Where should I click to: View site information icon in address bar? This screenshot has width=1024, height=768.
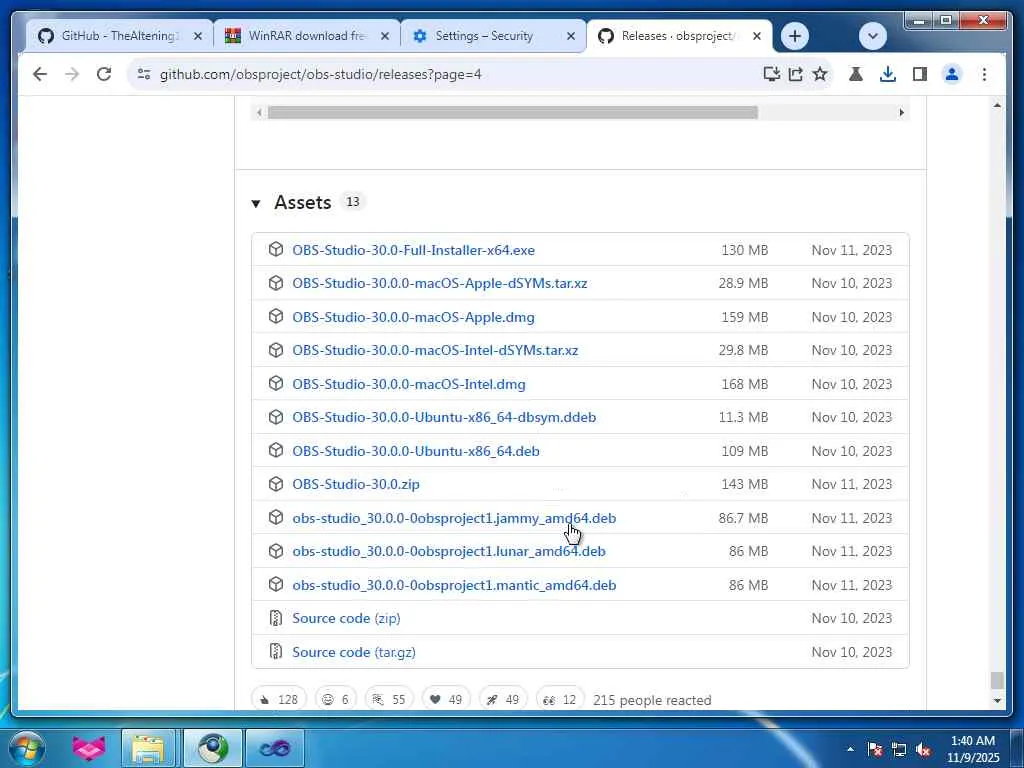[x=144, y=74]
